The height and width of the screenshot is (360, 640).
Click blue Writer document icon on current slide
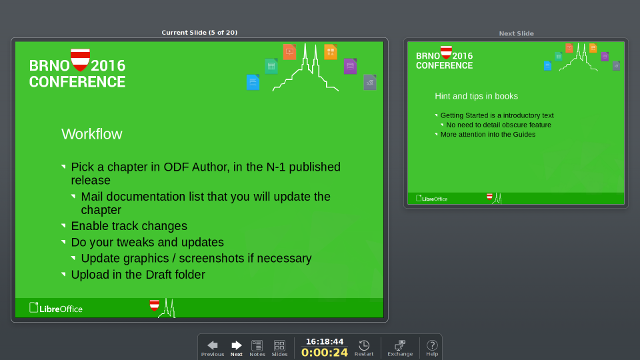pos(253,82)
